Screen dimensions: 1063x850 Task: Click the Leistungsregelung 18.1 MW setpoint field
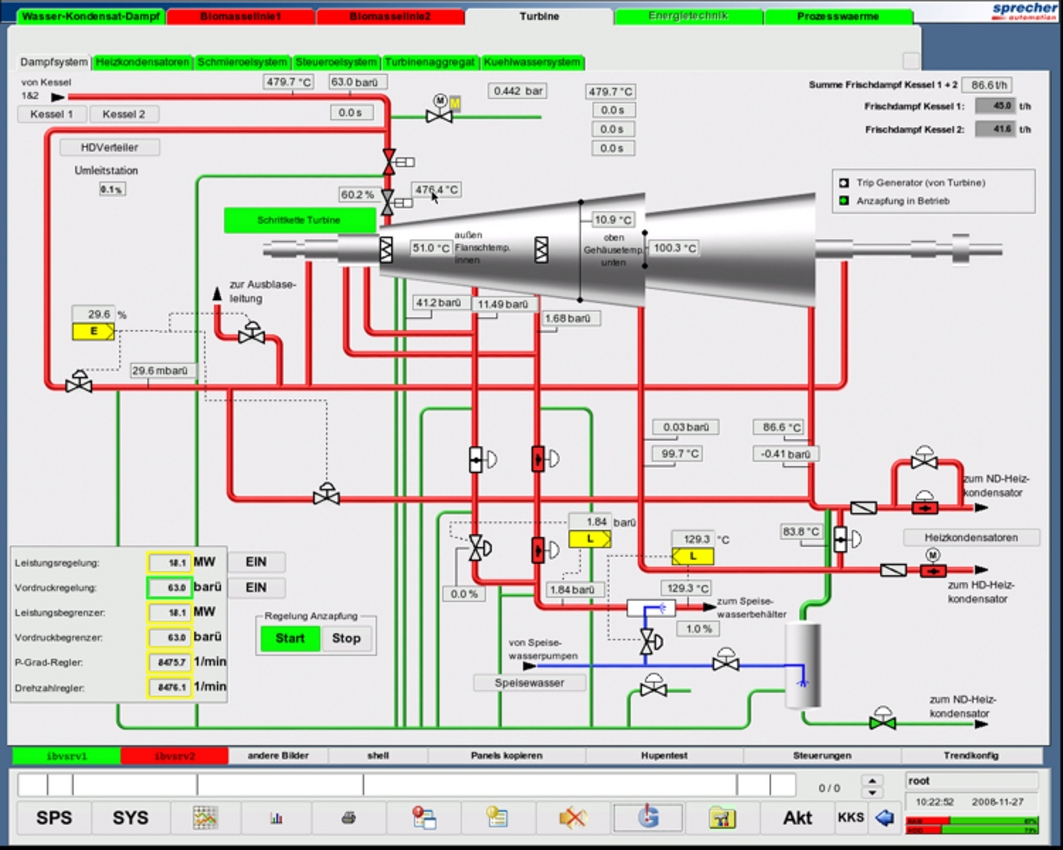[x=169, y=563]
